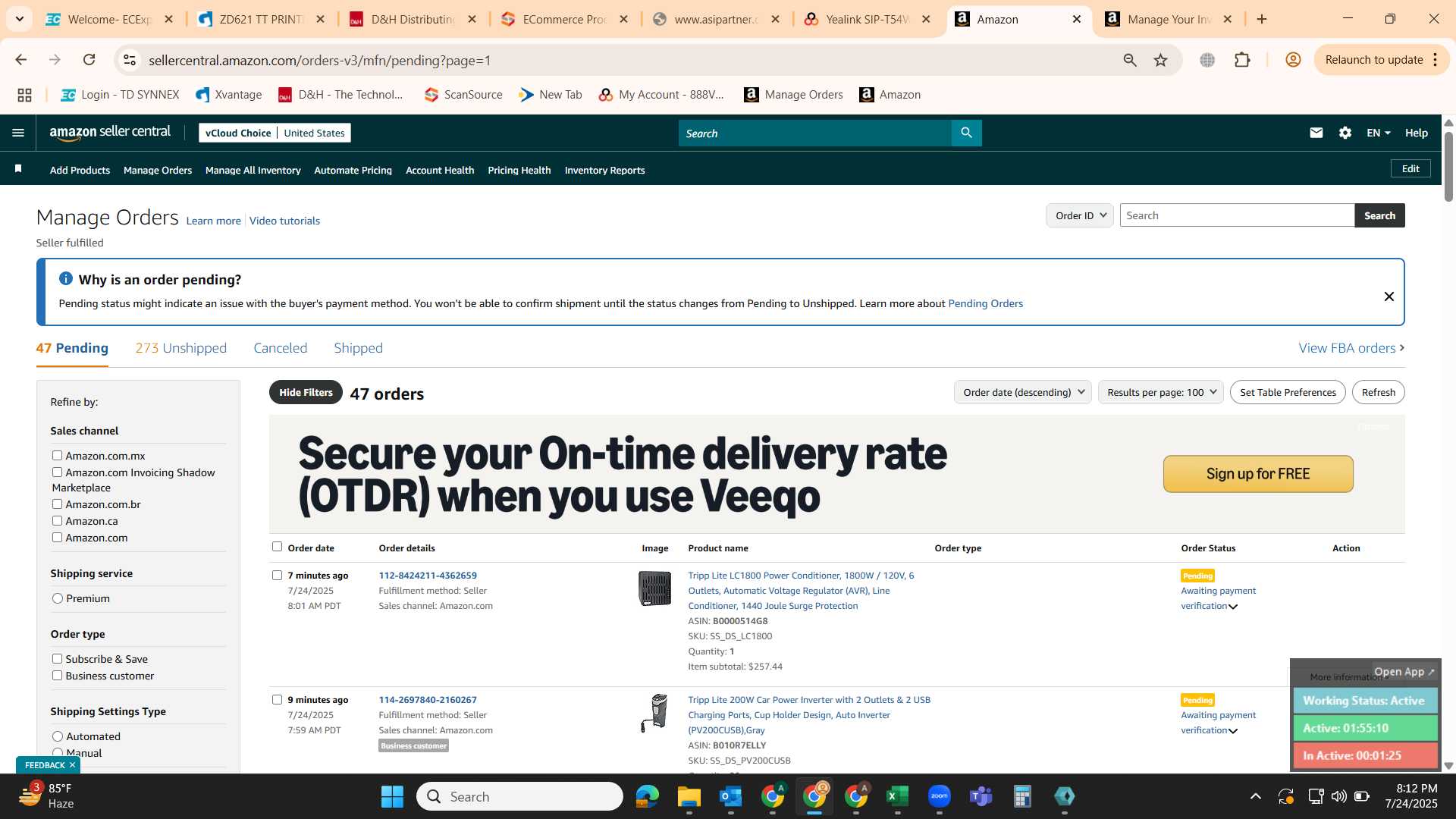The height and width of the screenshot is (819, 1456).
Task: Reload the page with browser refresh icon
Action: point(89,60)
